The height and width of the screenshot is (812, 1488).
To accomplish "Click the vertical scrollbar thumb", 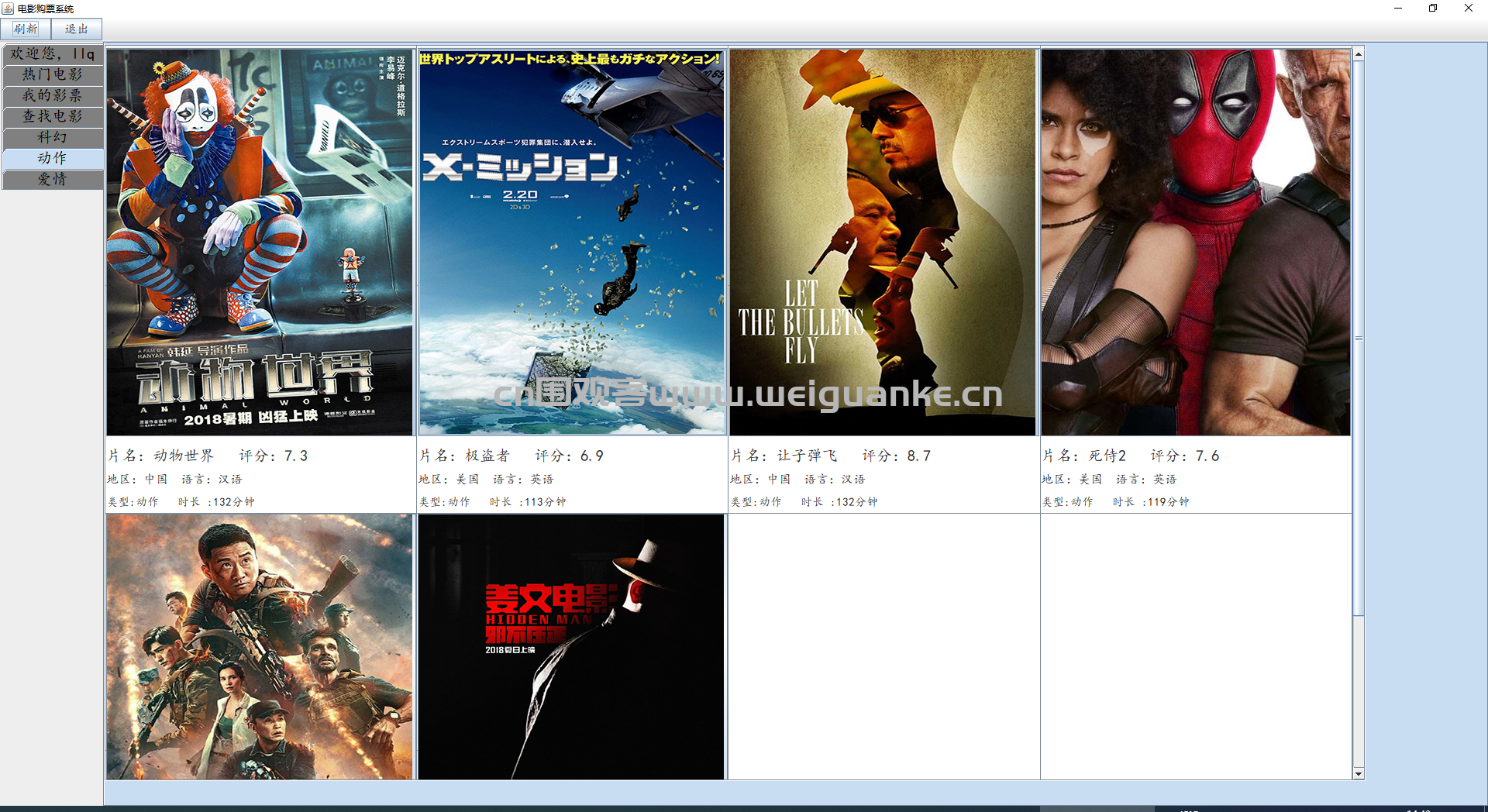I will (1359, 338).
